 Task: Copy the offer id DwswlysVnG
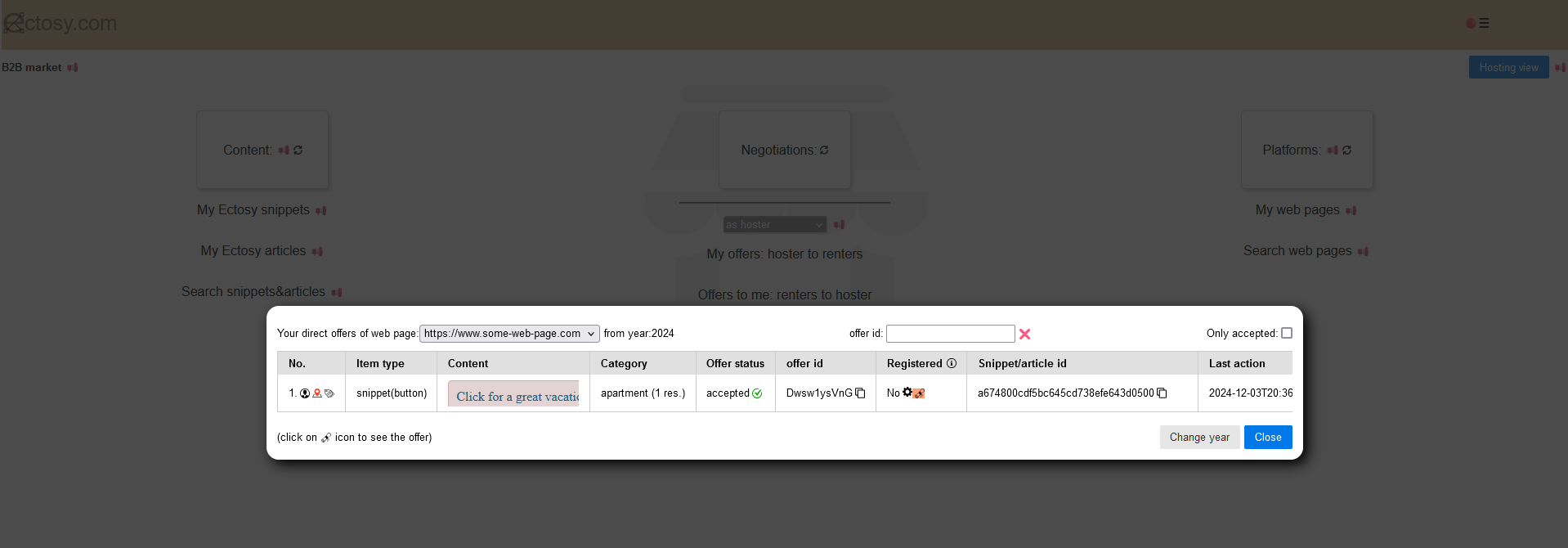coord(860,393)
